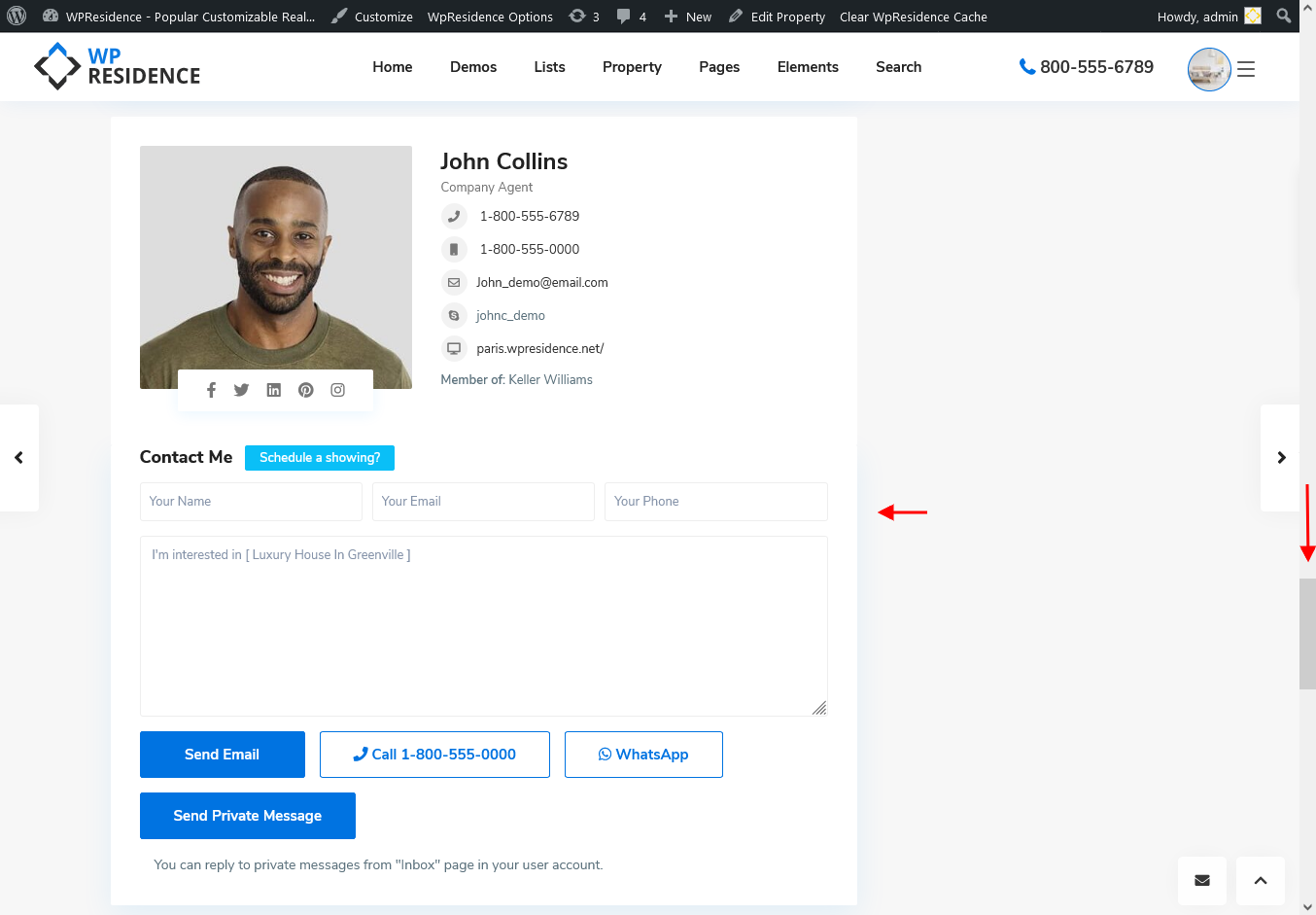Open agent's Facebook profile icon
The image size is (1316, 915).
tap(211, 390)
